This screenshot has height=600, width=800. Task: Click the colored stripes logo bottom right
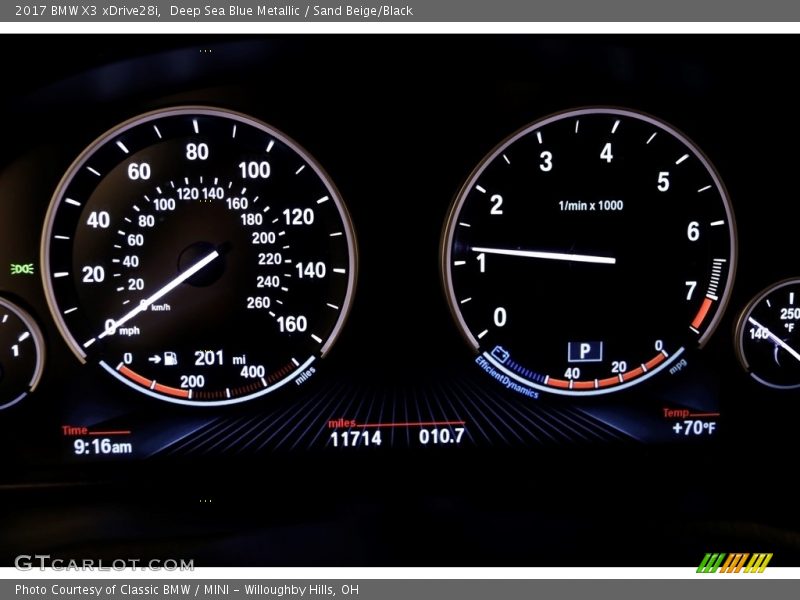pos(734,563)
